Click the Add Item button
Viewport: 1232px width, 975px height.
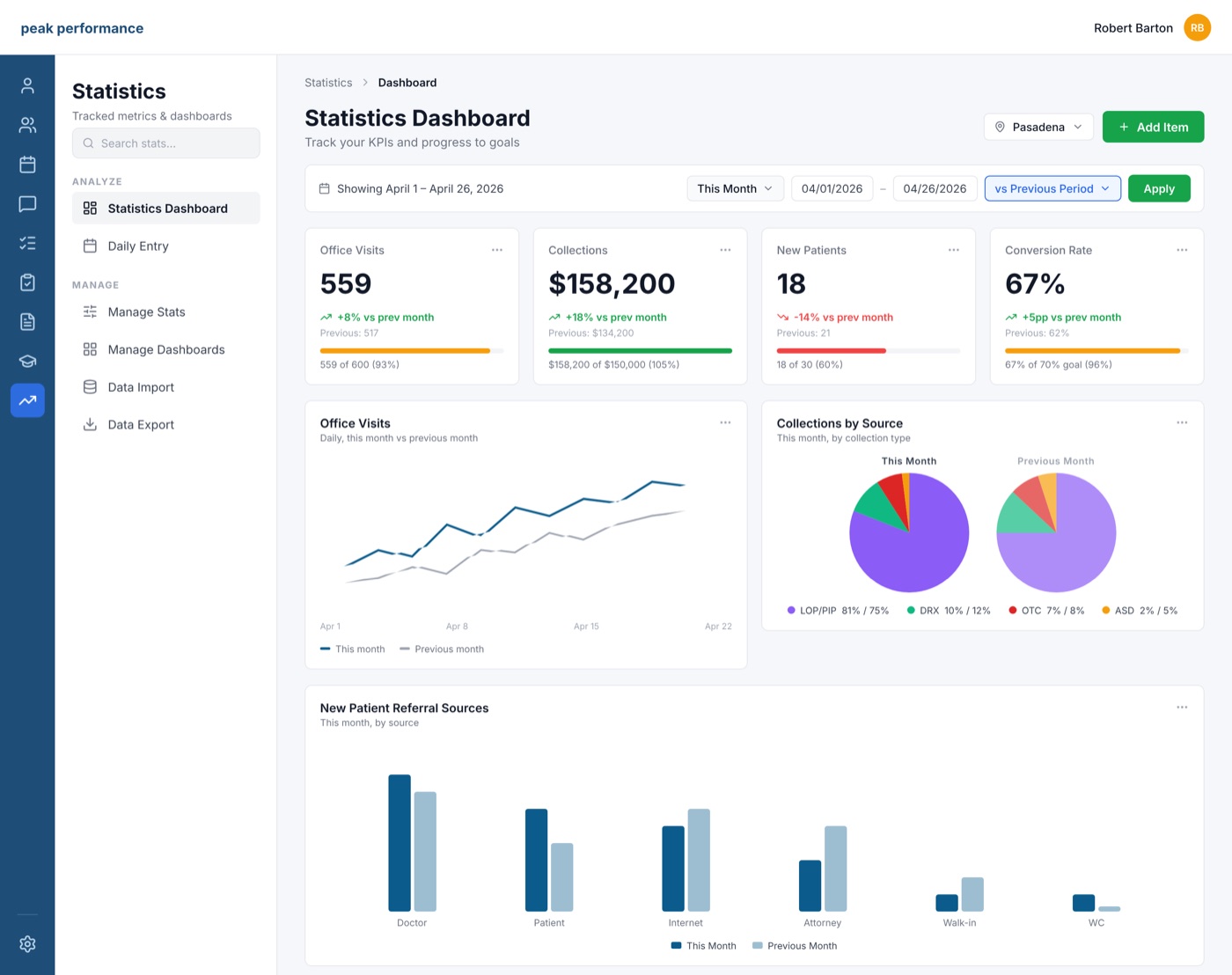pyautogui.click(x=1153, y=127)
